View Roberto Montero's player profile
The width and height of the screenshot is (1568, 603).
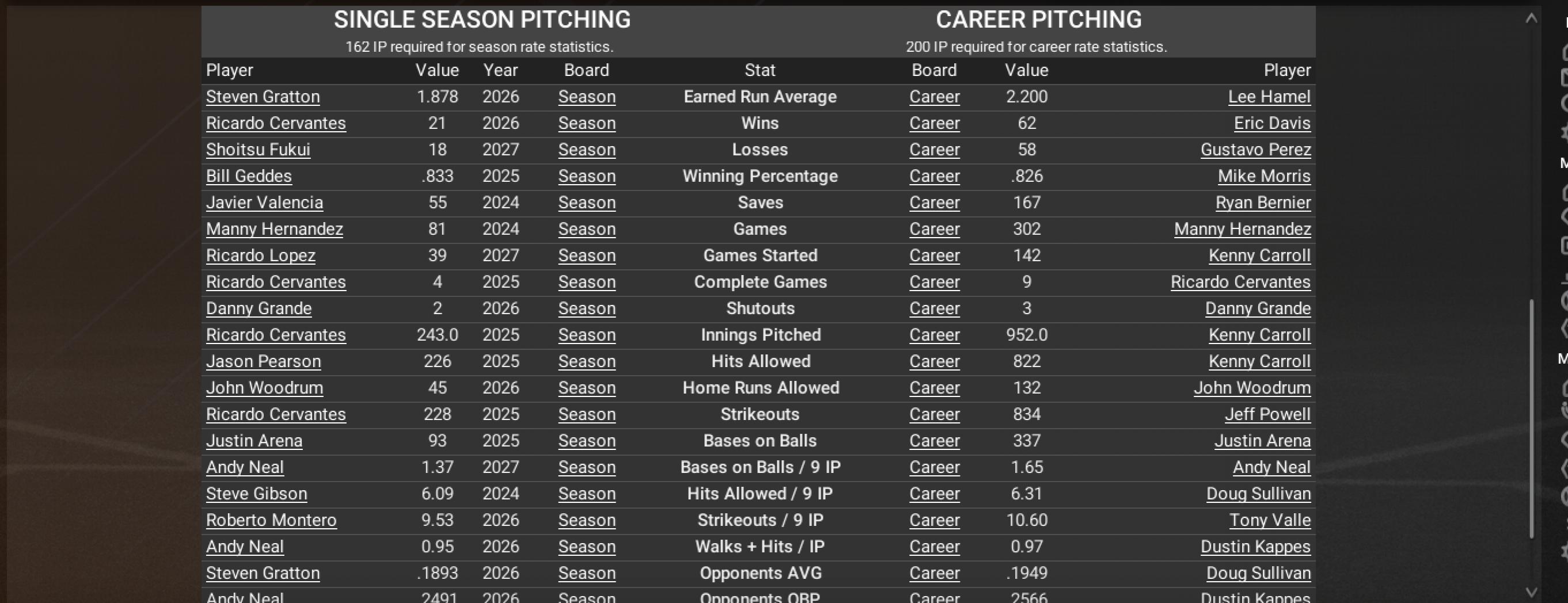pyautogui.click(x=271, y=520)
